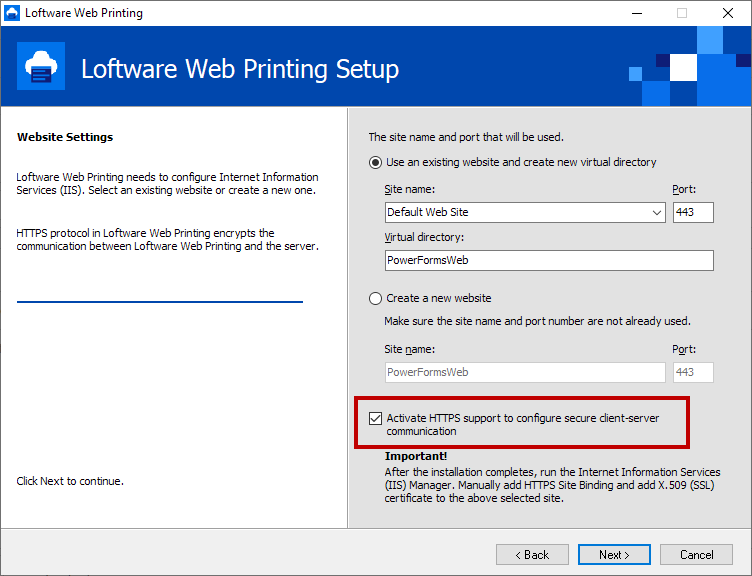The width and height of the screenshot is (752, 576).
Task: Cancel the setup wizard
Action: tap(696, 555)
